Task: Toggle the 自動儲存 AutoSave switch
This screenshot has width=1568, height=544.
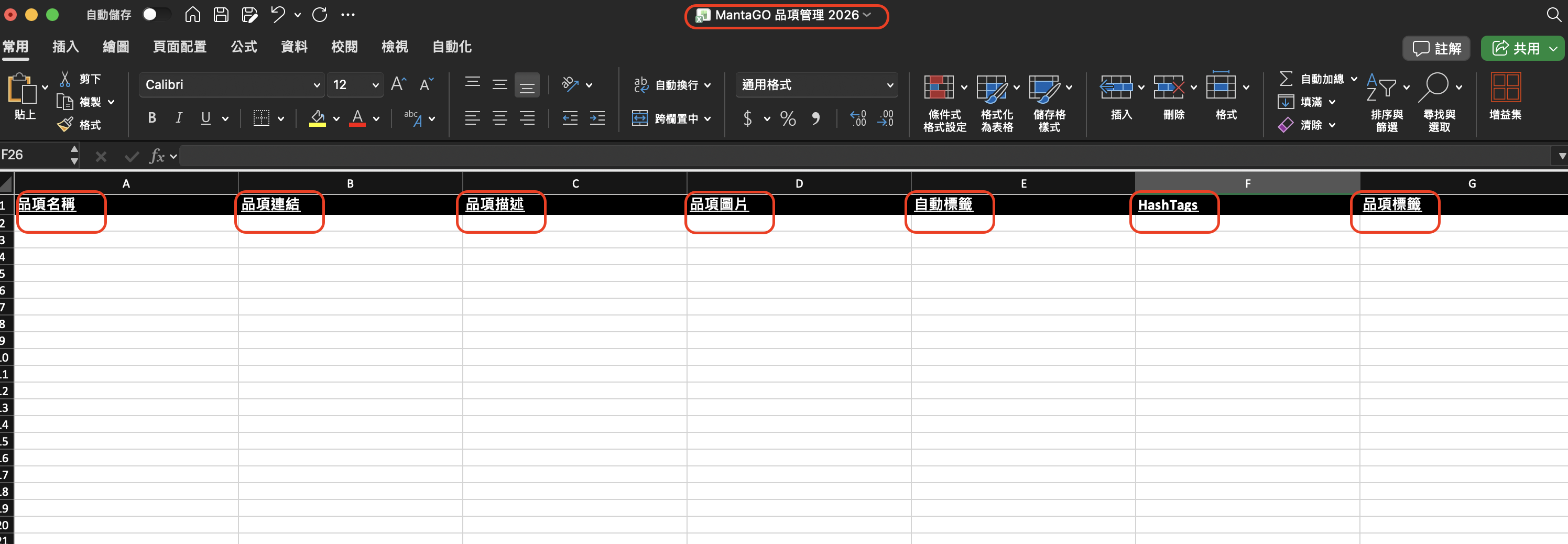Action: (x=155, y=15)
